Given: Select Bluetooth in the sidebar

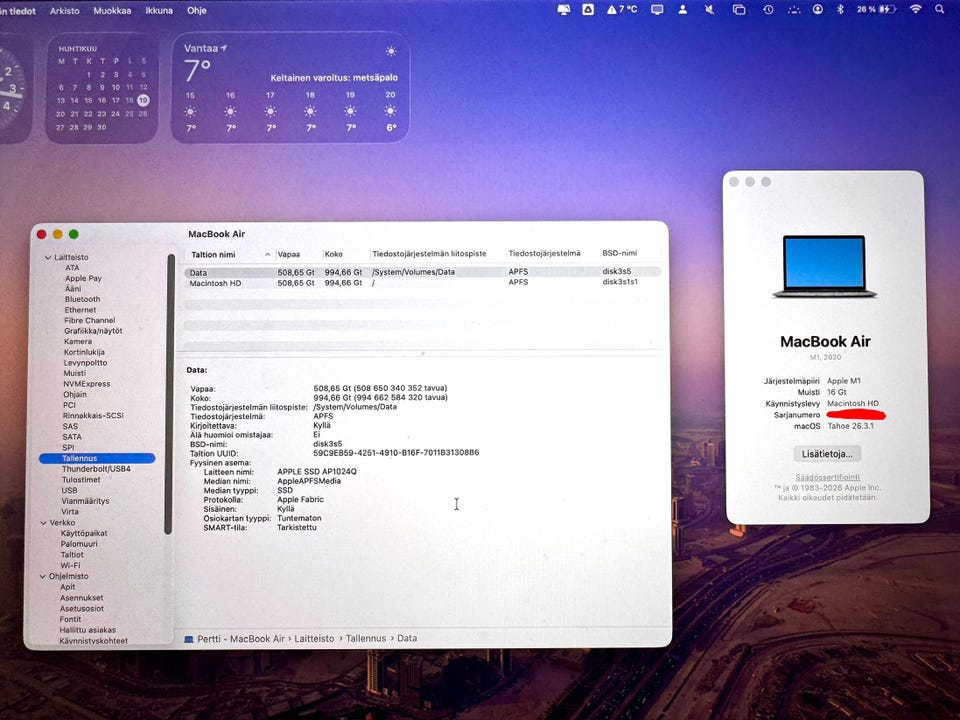Looking at the screenshot, I should [82, 299].
